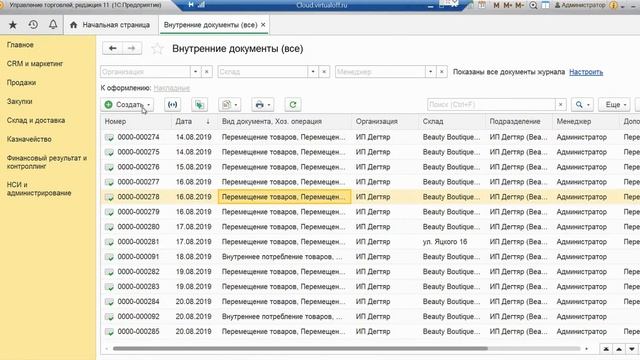The height and width of the screenshot is (360, 640).
Task: Sort by the Дата column header
Action: 193,121
